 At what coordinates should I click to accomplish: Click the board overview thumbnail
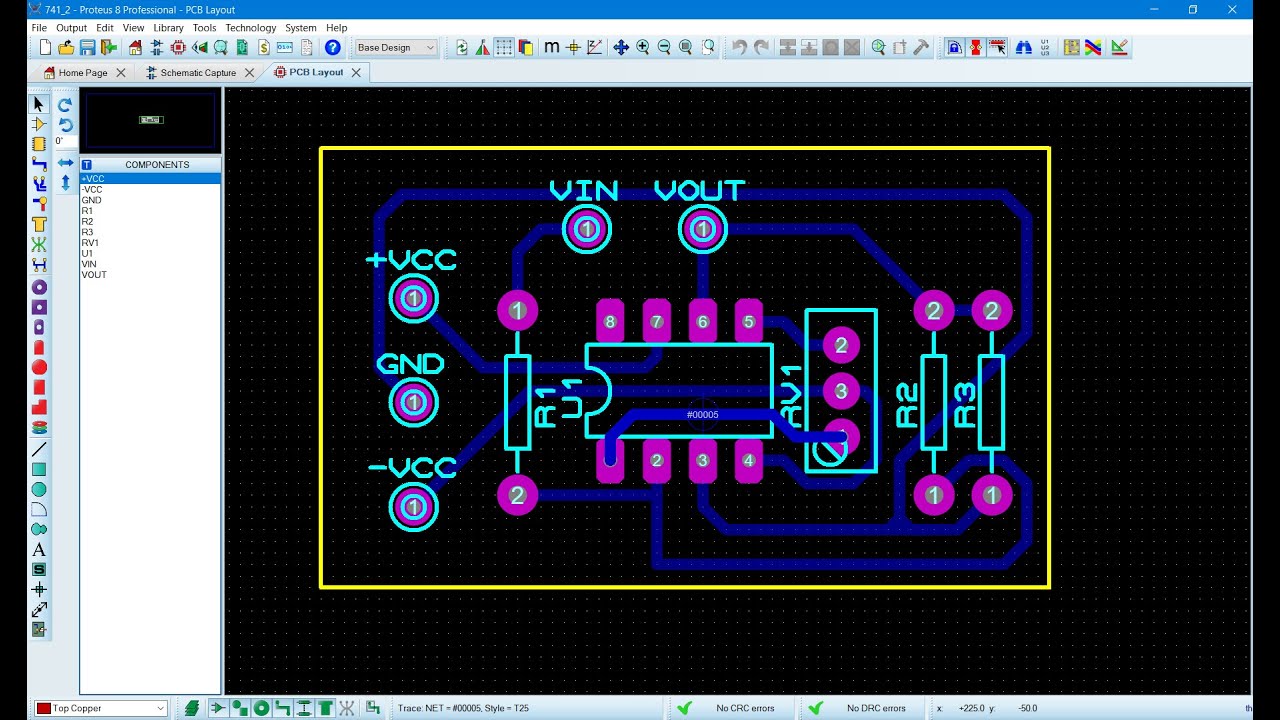(x=150, y=120)
